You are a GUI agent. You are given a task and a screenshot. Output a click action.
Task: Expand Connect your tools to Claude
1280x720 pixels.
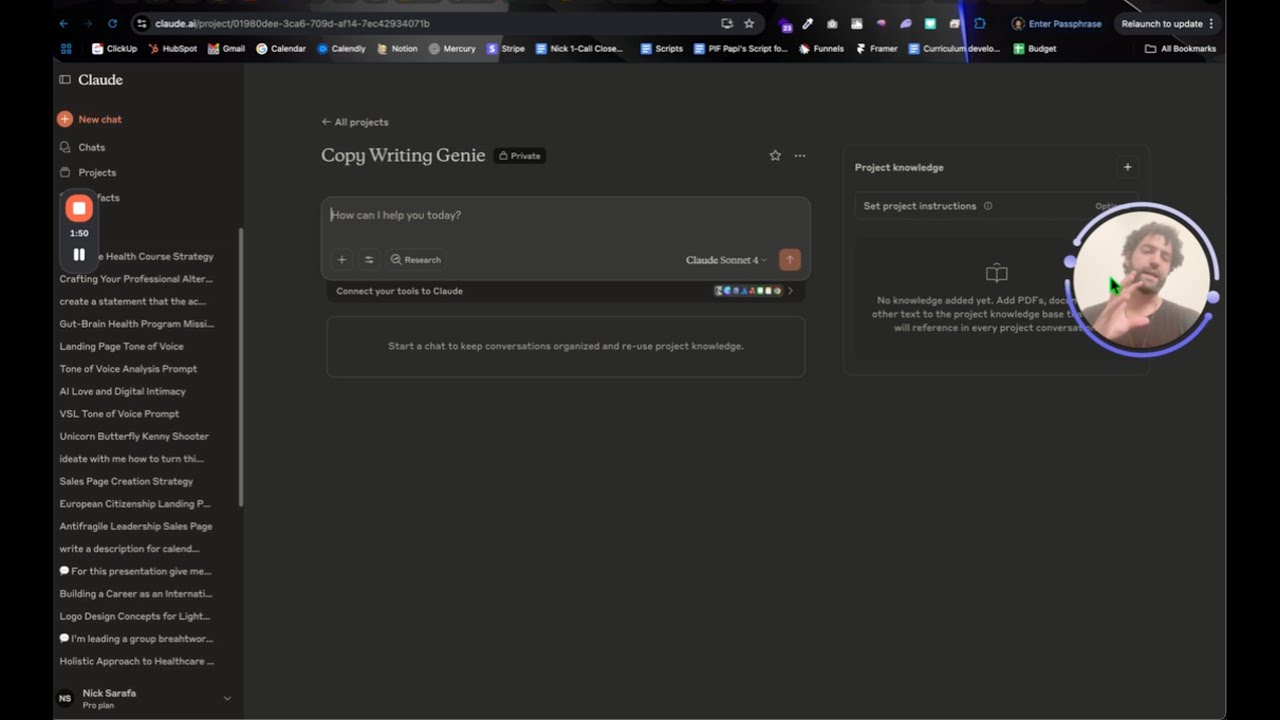pyautogui.click(x=565, y=291)
